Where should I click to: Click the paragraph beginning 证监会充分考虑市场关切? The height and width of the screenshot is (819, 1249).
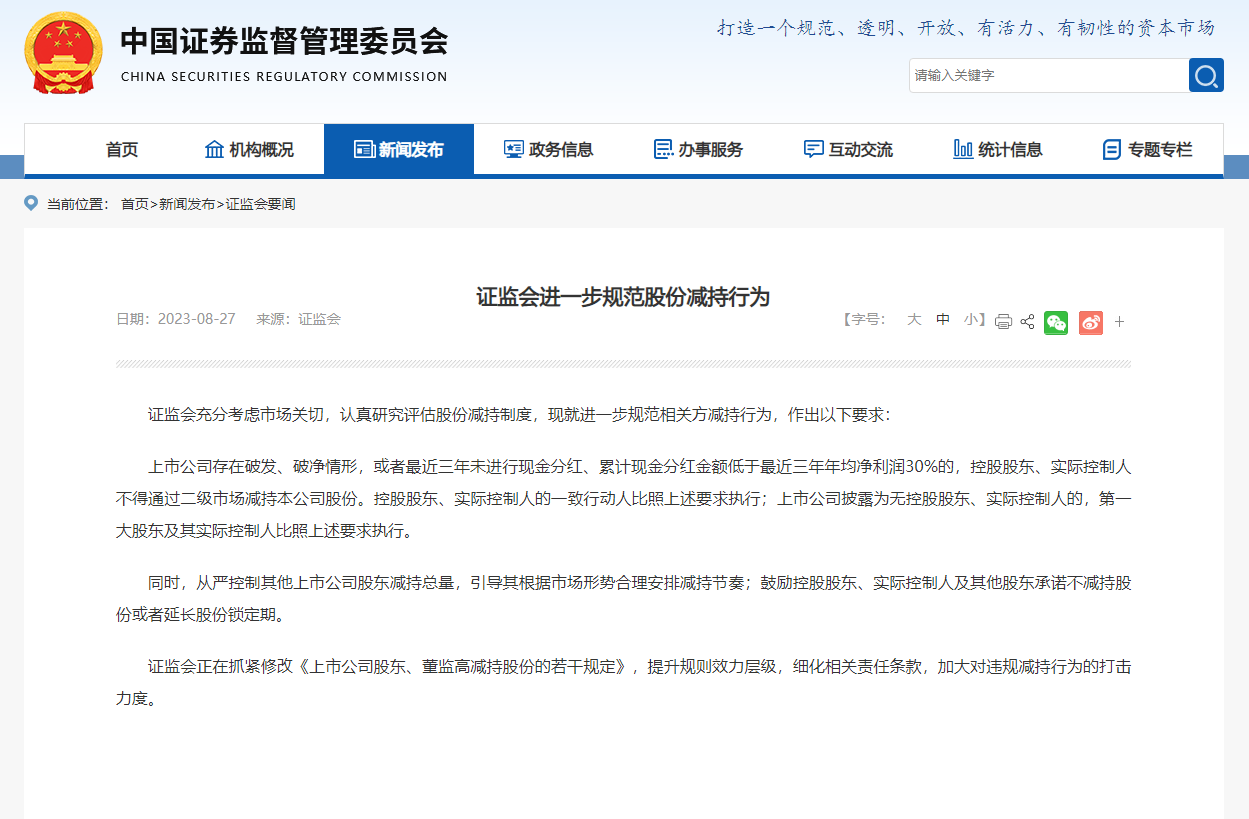click(x=519, y=415)
